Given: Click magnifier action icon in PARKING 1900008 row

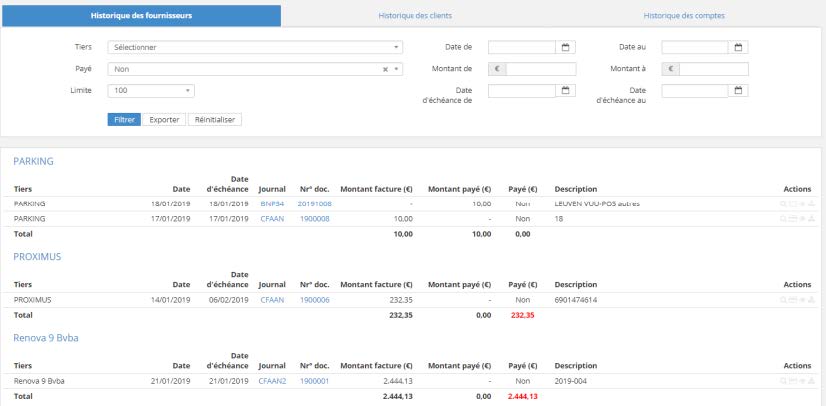Looking at the screenshot, I should (x=783, y=219).
